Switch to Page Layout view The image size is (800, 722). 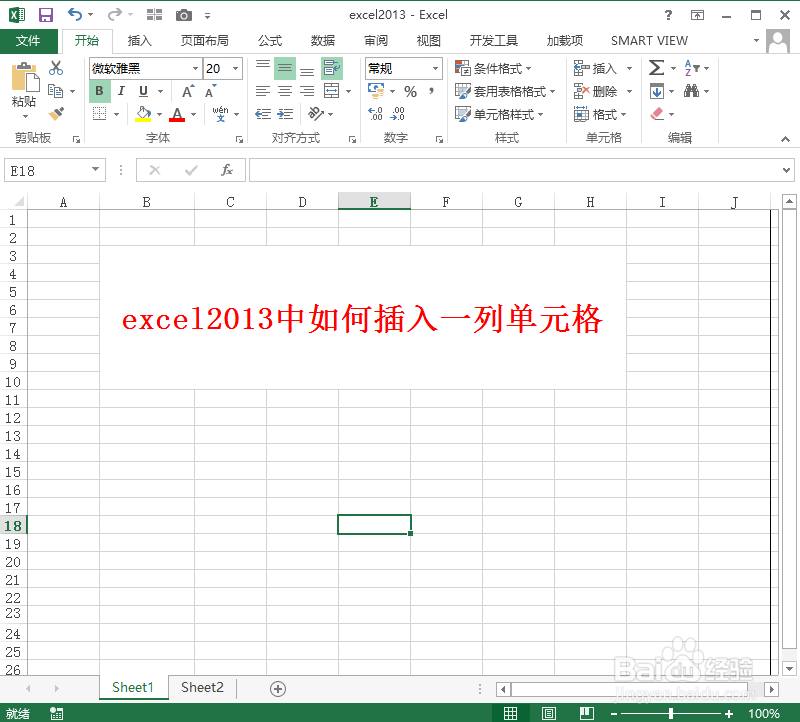(x=549, y=713)
